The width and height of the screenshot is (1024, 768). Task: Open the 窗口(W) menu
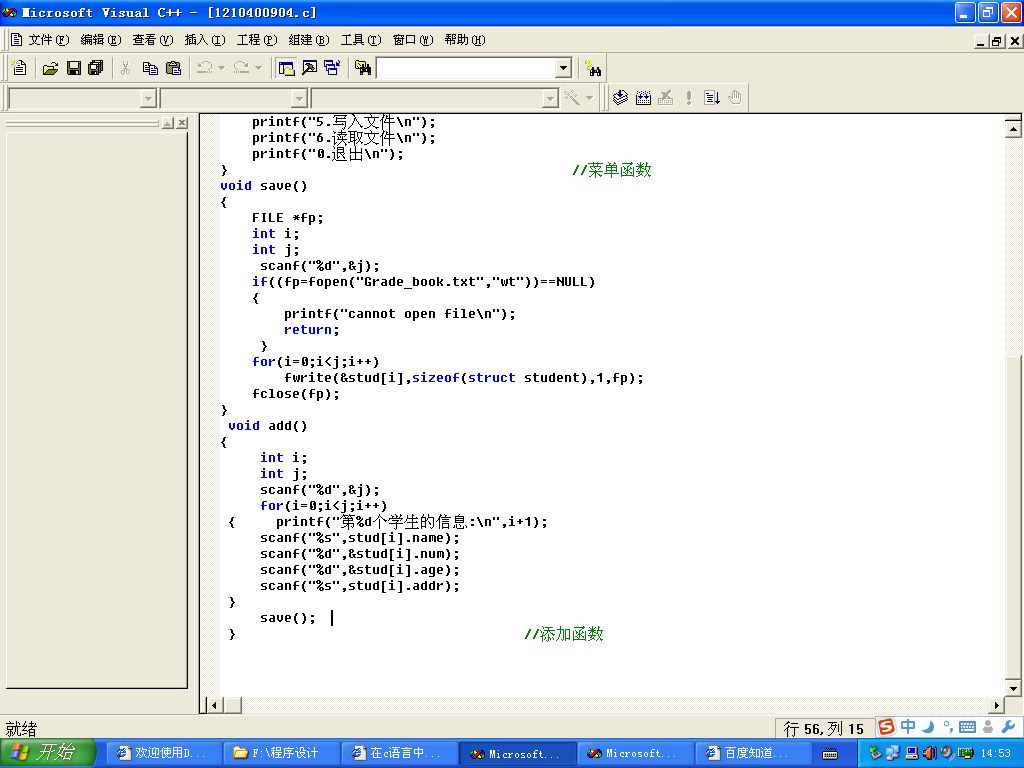click(x=413, y=40)
